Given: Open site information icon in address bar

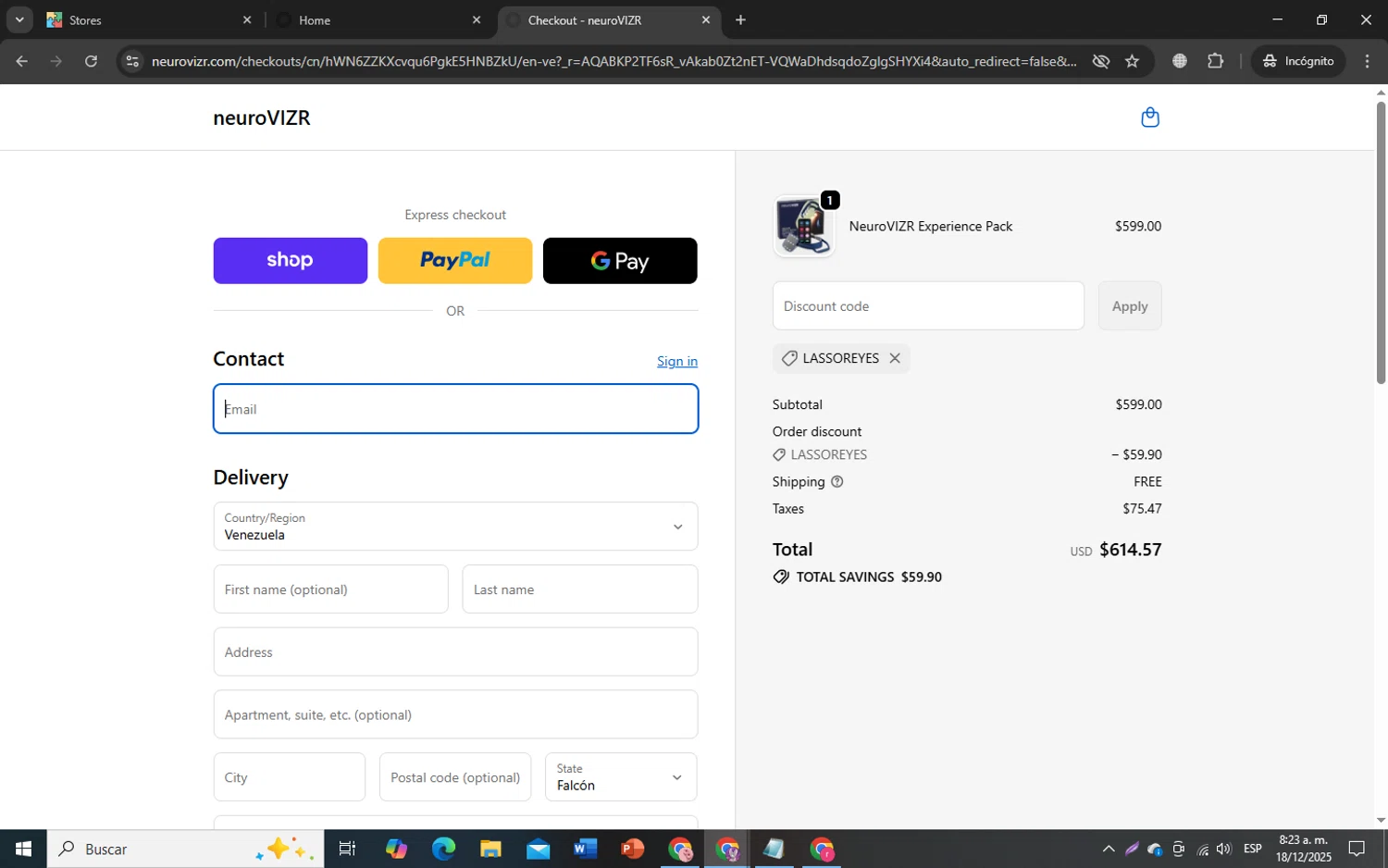Looking at the screenshot, I should (132, 61).
